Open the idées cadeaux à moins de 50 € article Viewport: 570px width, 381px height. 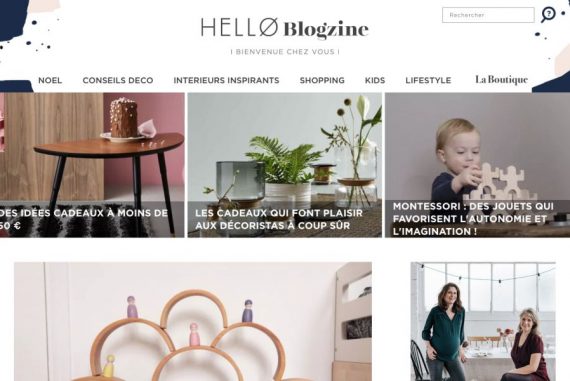click(84, 219)
